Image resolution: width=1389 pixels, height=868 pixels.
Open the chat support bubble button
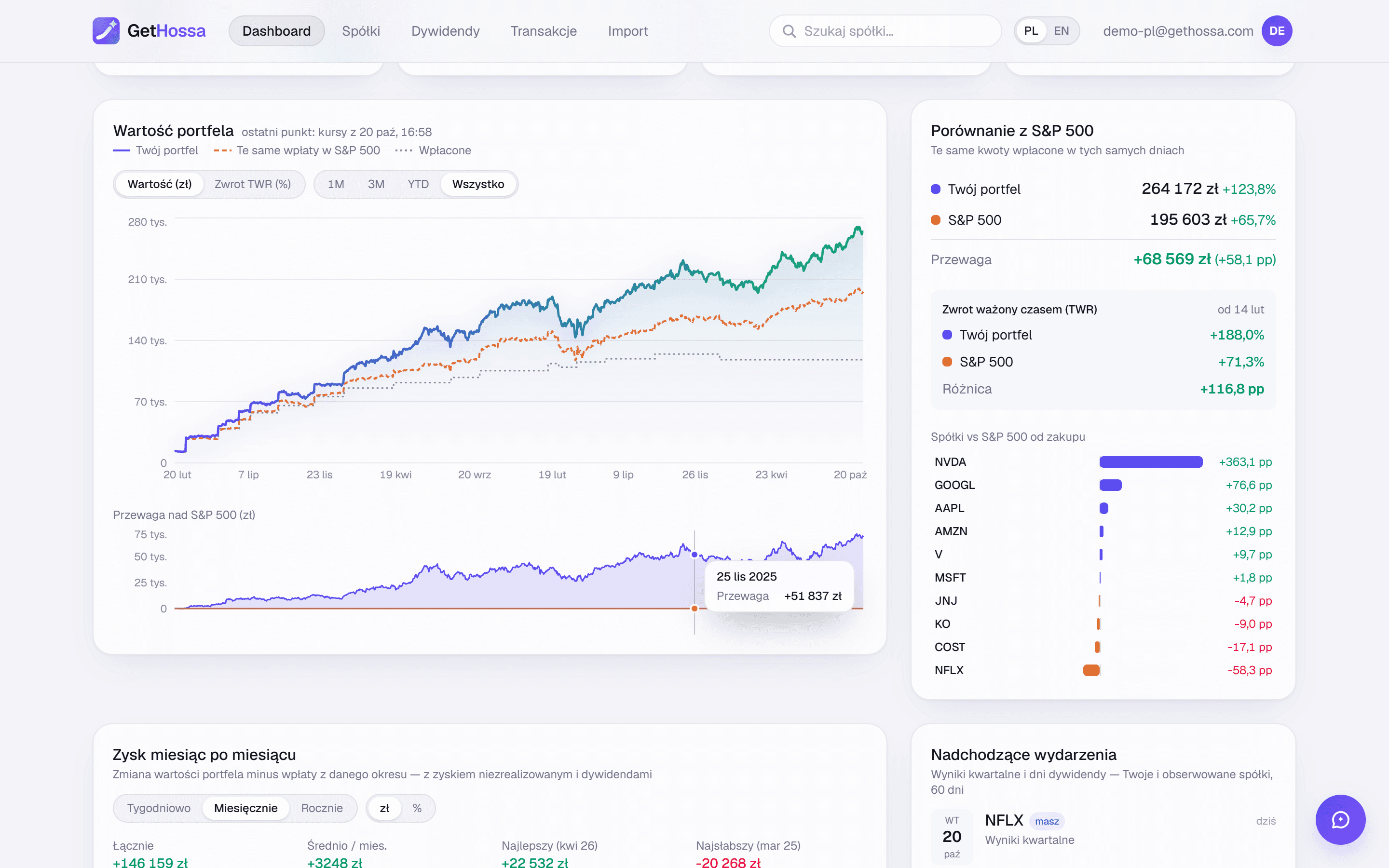coord(1340,819)
